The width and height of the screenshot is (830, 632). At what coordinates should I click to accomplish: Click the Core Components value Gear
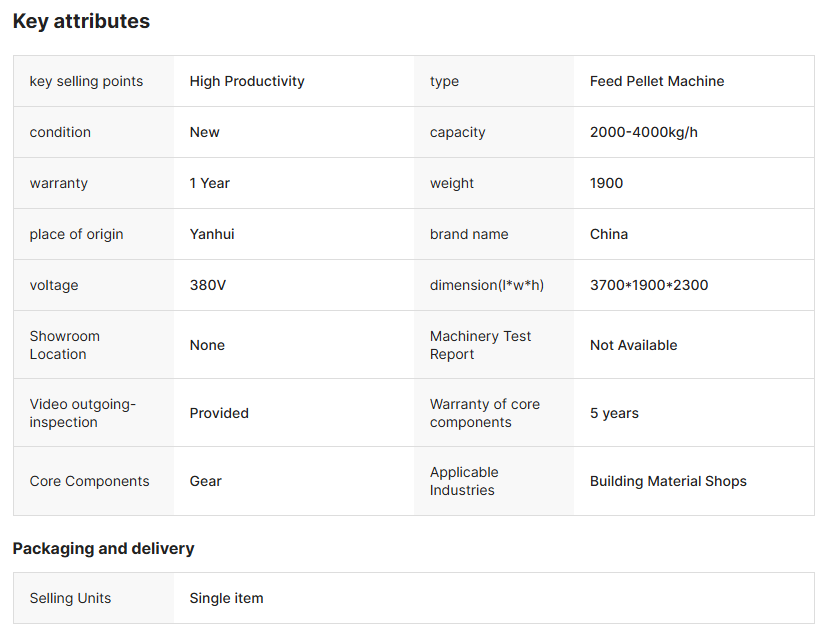[x=205, y=481]
